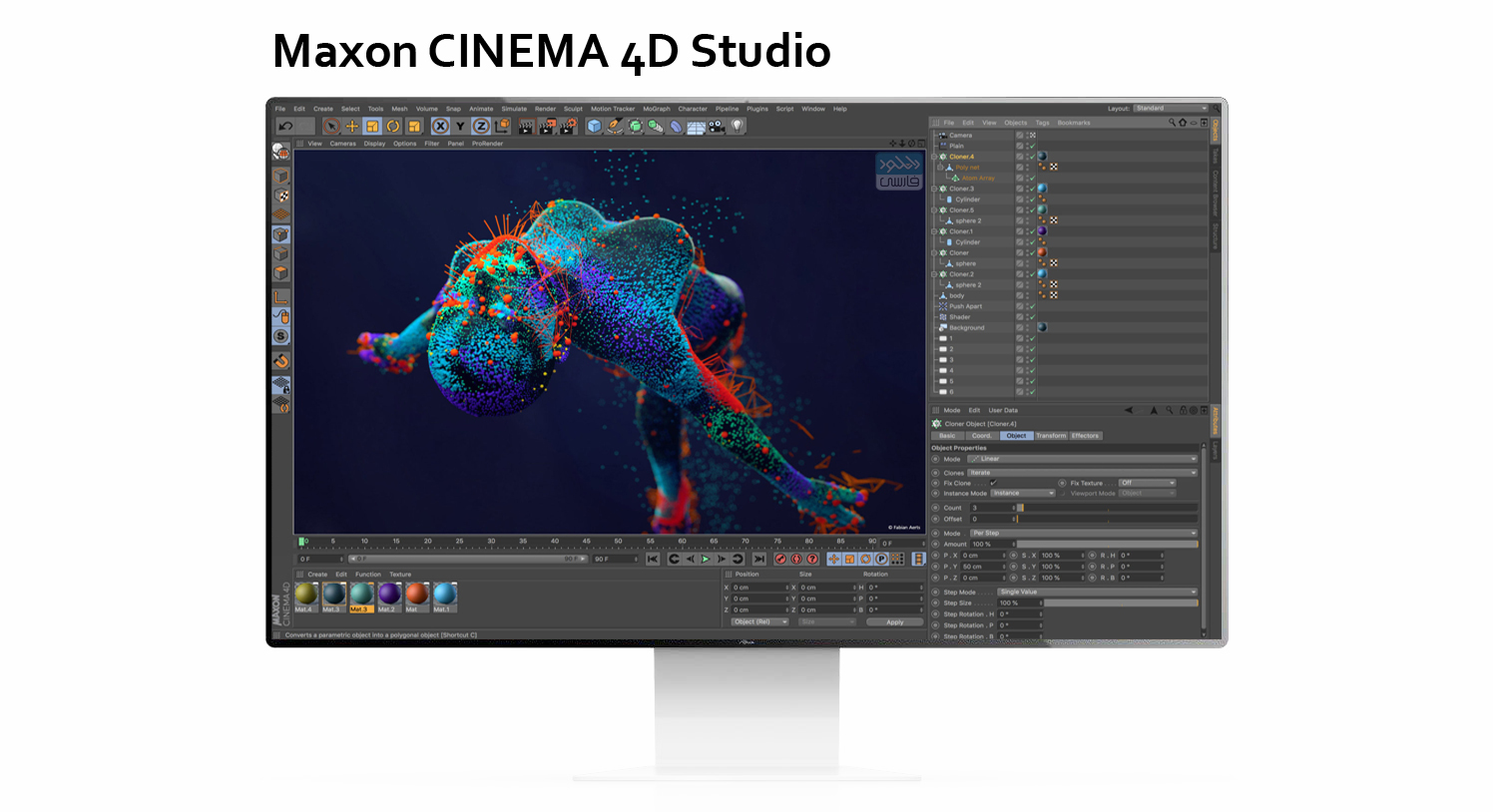
Task: Click the Enable Axis L-shaped icon
Action: pyautogui.click(x=281, y=297)
